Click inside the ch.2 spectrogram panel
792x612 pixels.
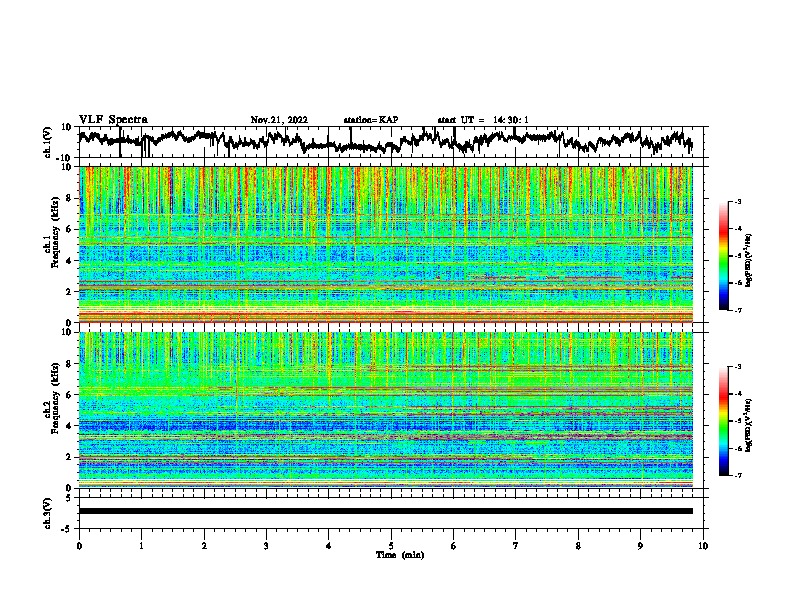coord(385,410)
